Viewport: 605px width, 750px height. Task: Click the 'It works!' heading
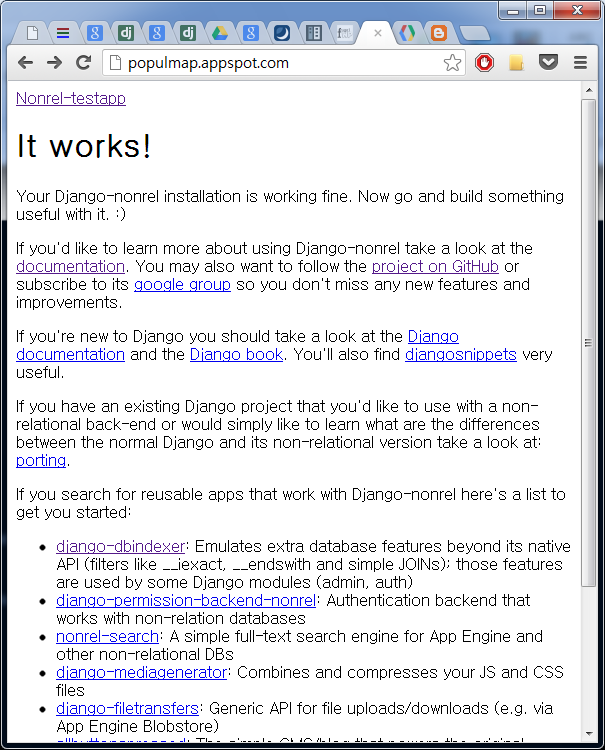[84, 146]
